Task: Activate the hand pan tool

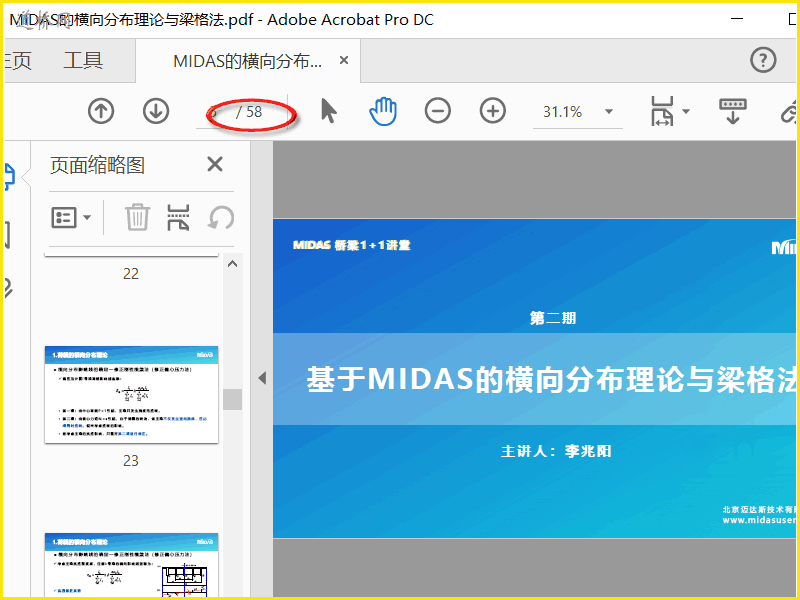Action: click(x=383, y=111)
